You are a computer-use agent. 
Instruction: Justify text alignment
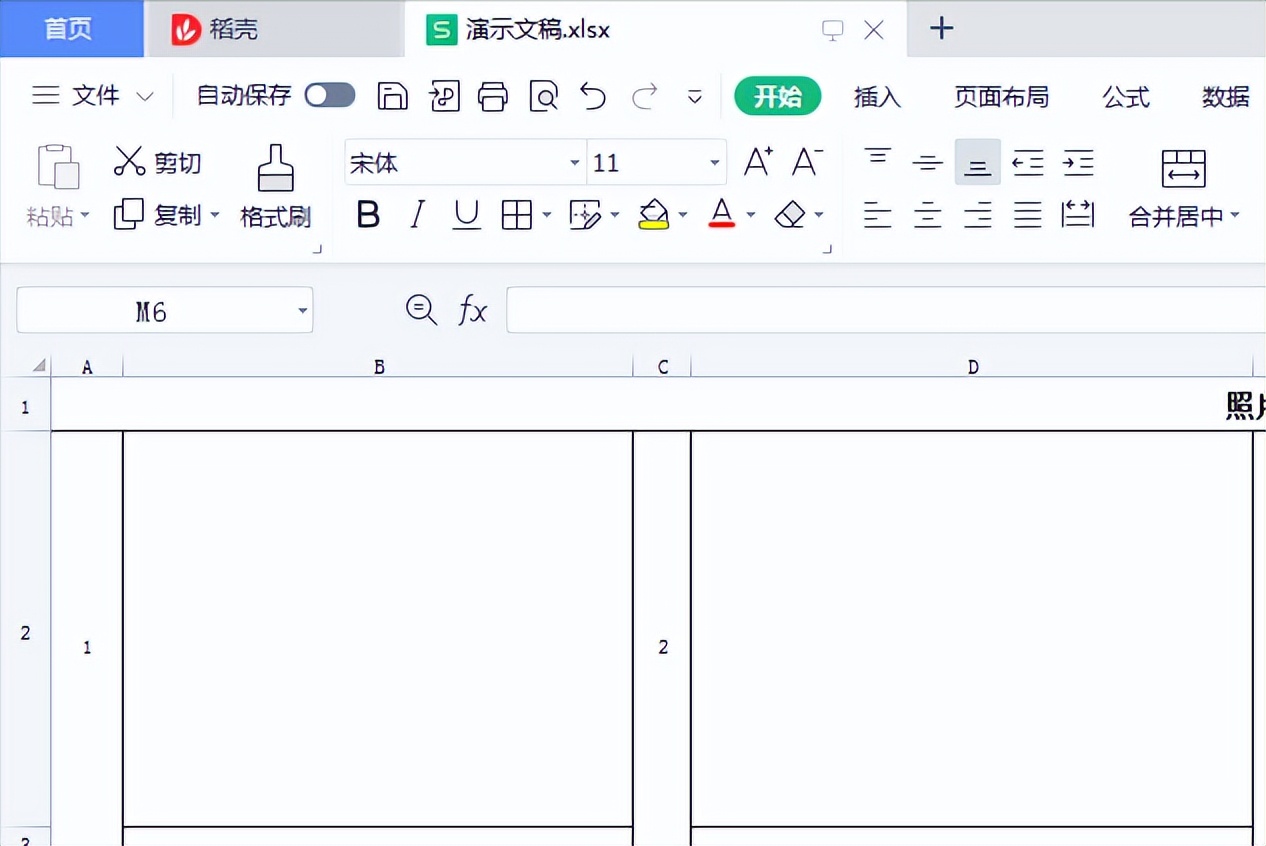[x=1028, y=214]
